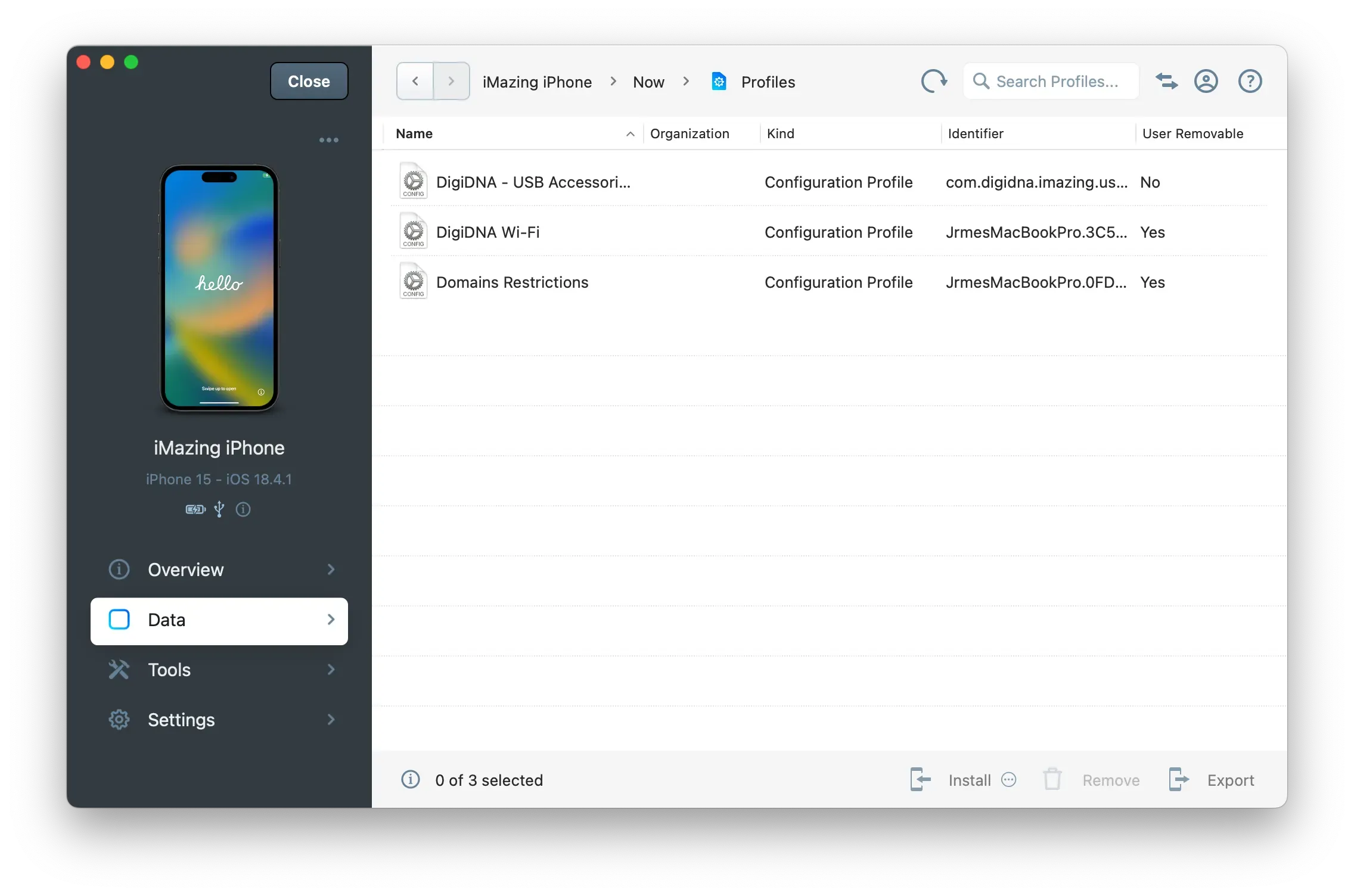Click the info icon next to the selection count
Viewport: 1354px width, 896px height.
pos(410,780)
